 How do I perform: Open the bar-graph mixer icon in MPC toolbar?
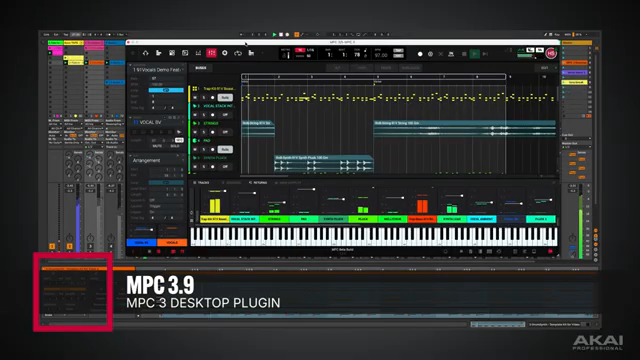pos(198,53)
